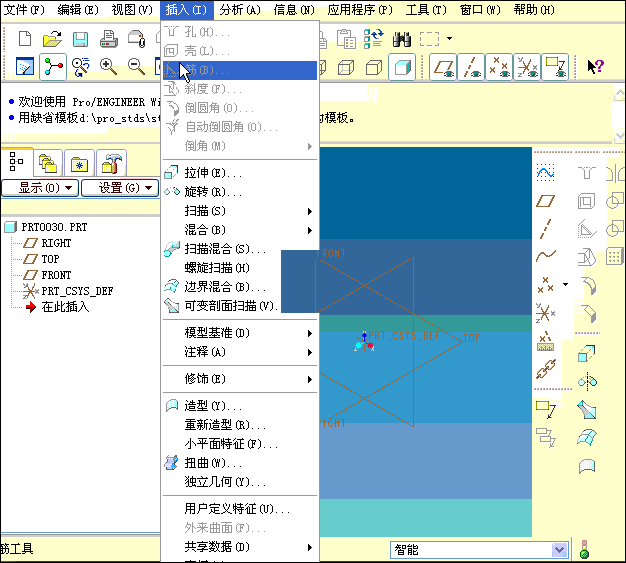Click the sketch tool icon
626x563 pixels.
[545, 172]
